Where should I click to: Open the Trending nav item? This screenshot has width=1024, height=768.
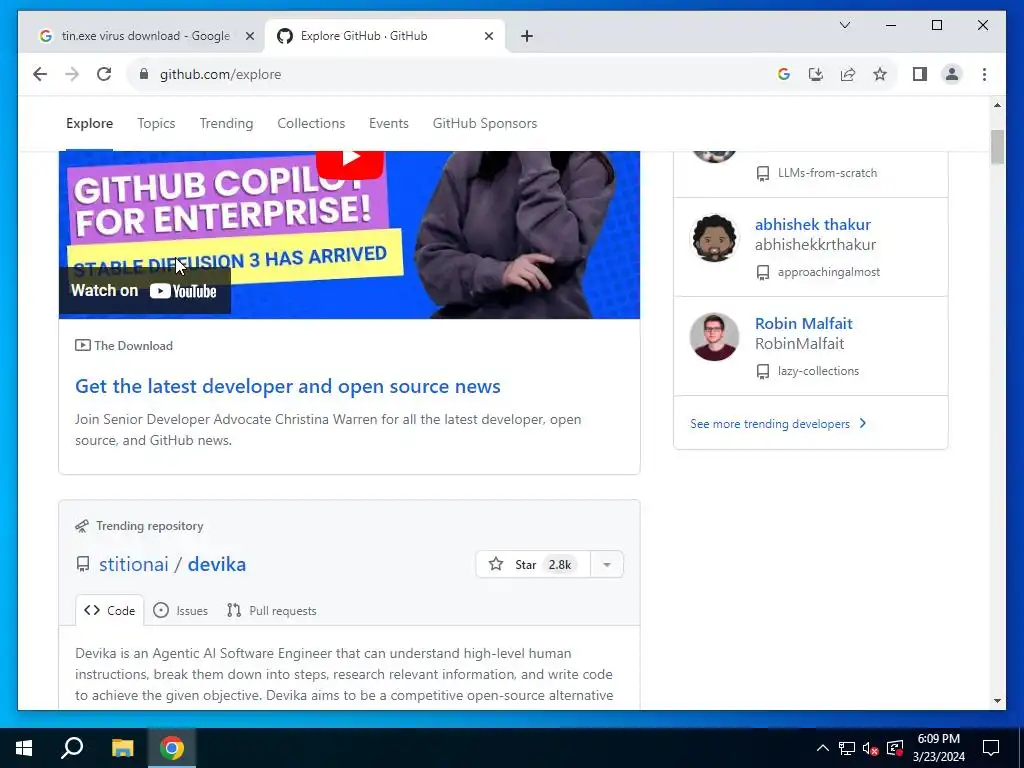[226, 123]
